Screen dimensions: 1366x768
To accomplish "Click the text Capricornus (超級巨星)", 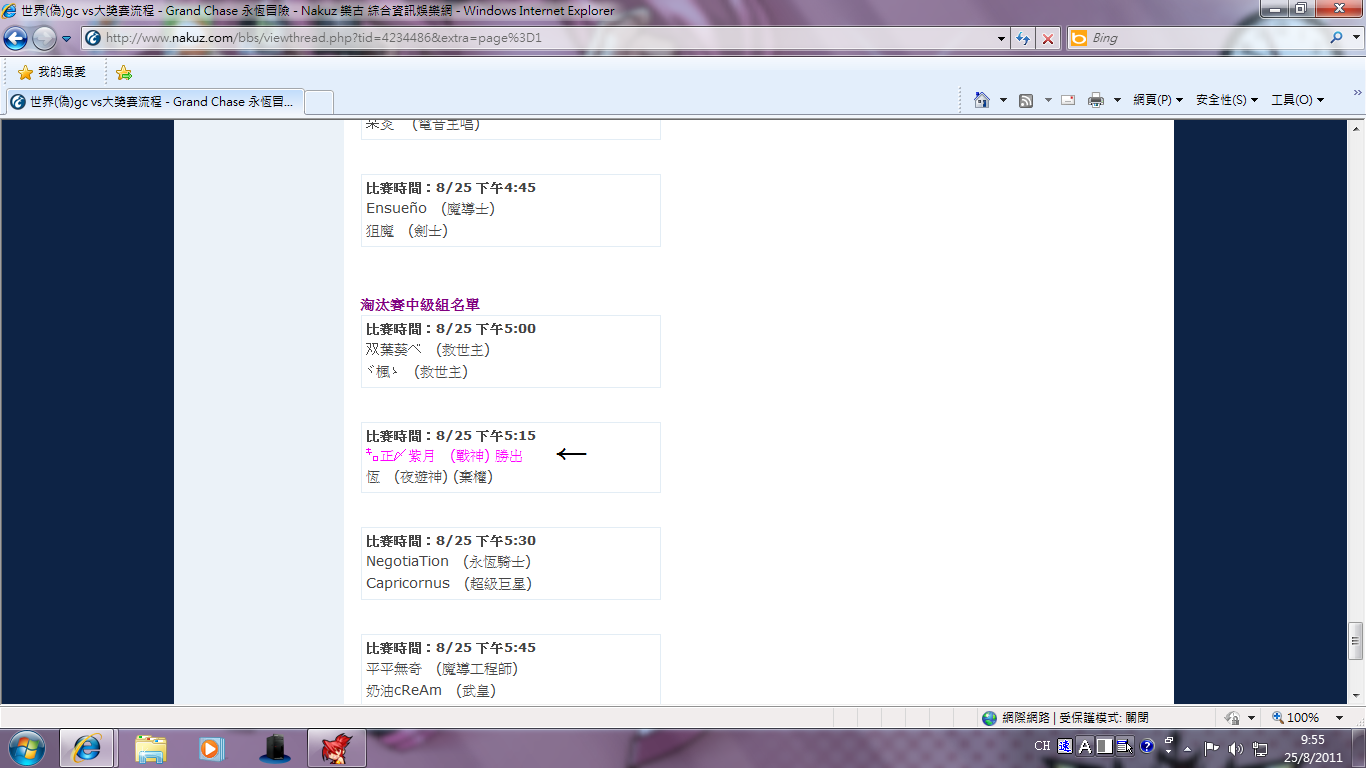I will tap(449, 584).
